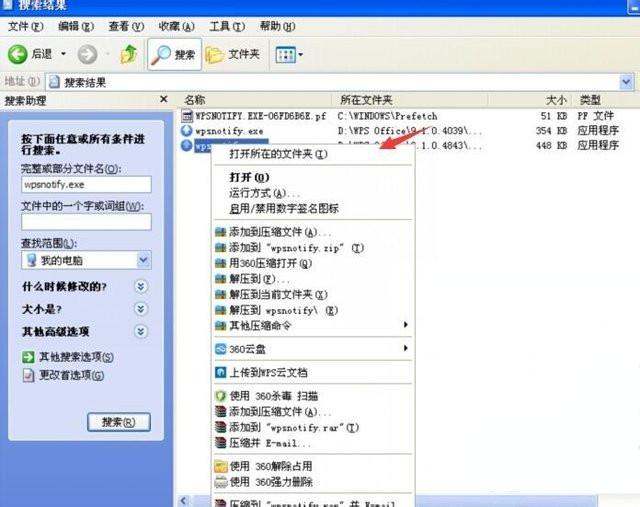Click 360云盘 cloud icon in menu
Screen dimensions: 640x507
(220, 349)
